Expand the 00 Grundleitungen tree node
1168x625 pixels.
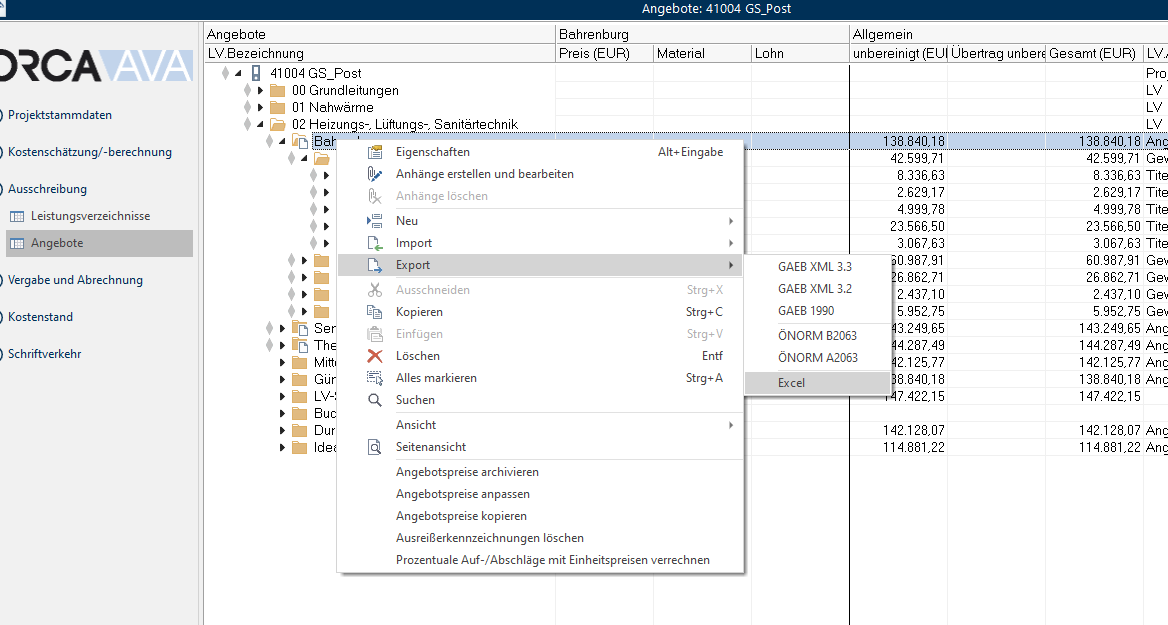[x=260, y=91]
